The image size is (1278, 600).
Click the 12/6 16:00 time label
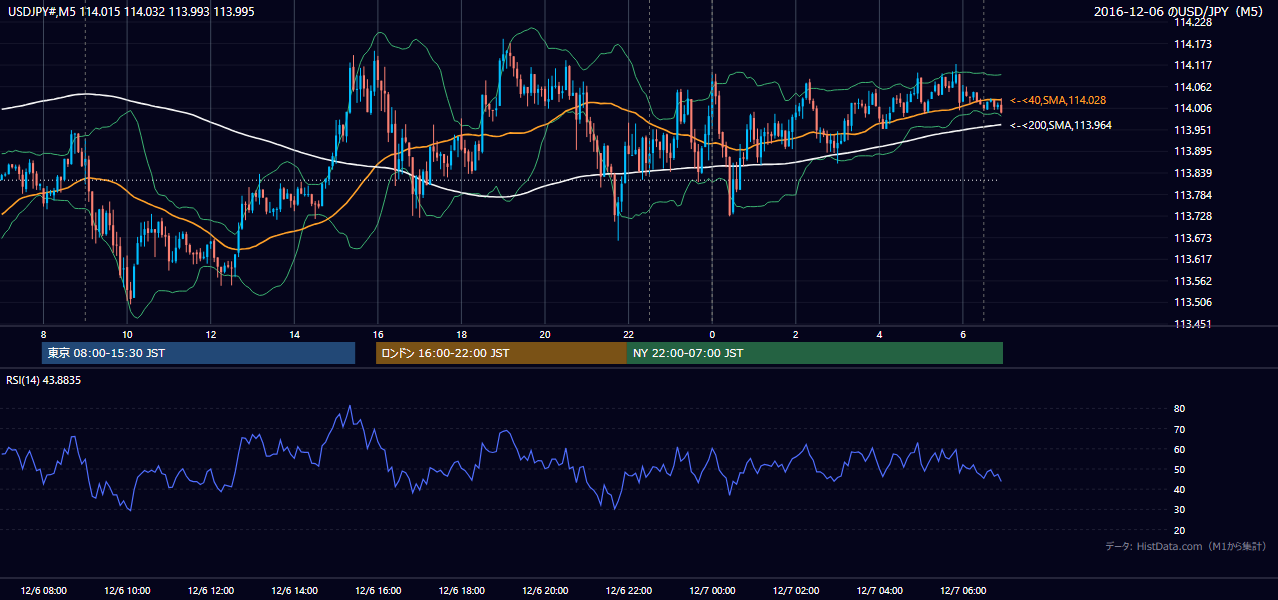click(377, 591)
